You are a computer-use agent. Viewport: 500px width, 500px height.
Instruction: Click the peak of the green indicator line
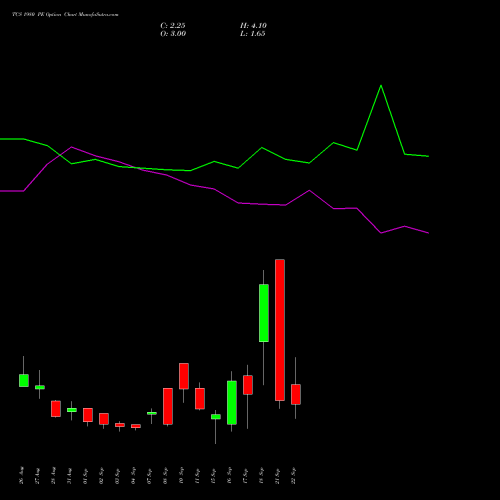click(381, 86)
